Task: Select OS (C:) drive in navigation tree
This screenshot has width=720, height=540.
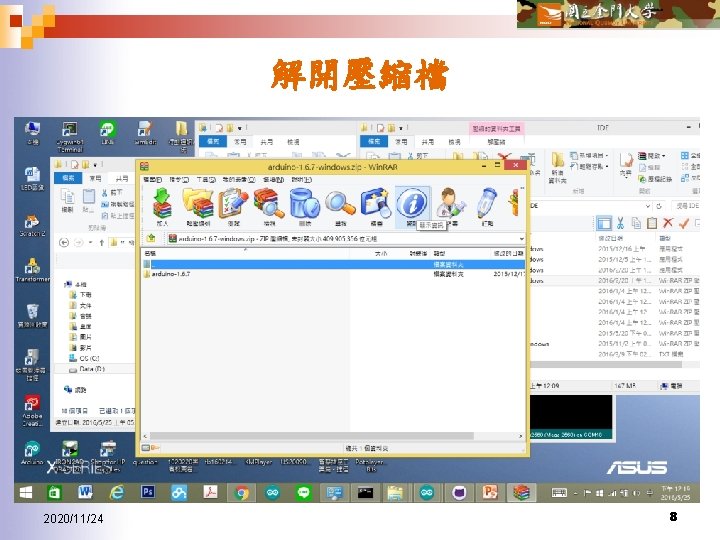Action: (84, 358)
